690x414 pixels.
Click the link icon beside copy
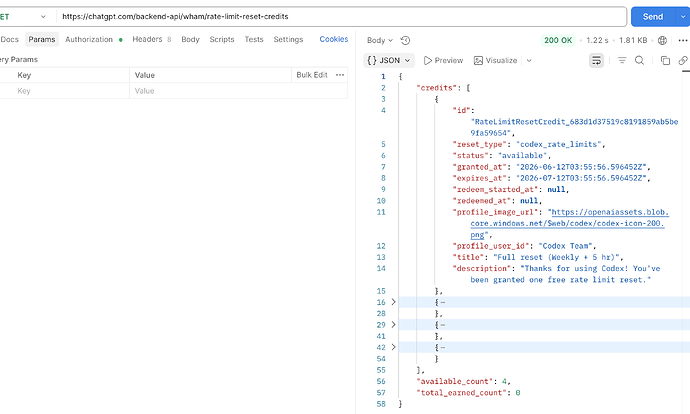click(x=683, y=60)
